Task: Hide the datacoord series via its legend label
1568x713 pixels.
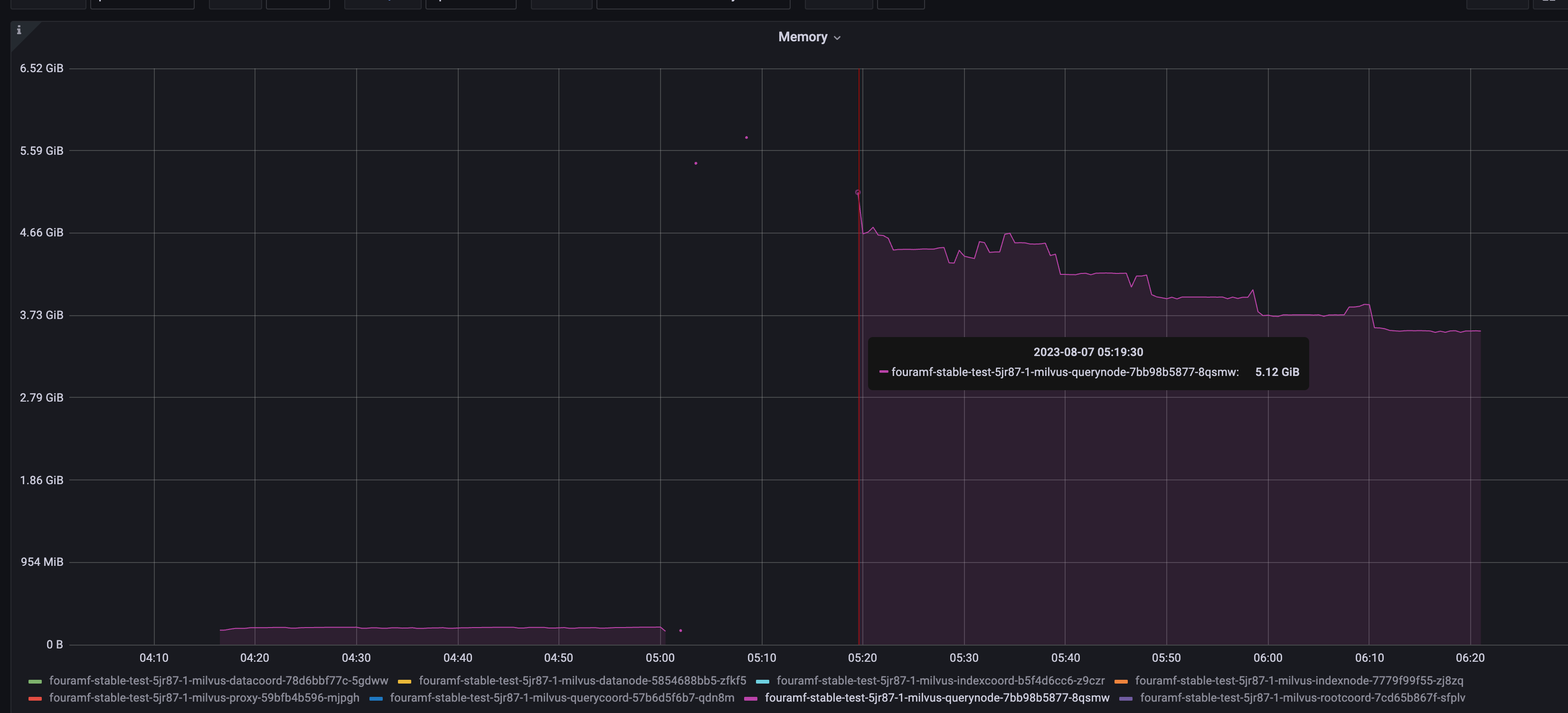Action: click(x=218, y=680)
